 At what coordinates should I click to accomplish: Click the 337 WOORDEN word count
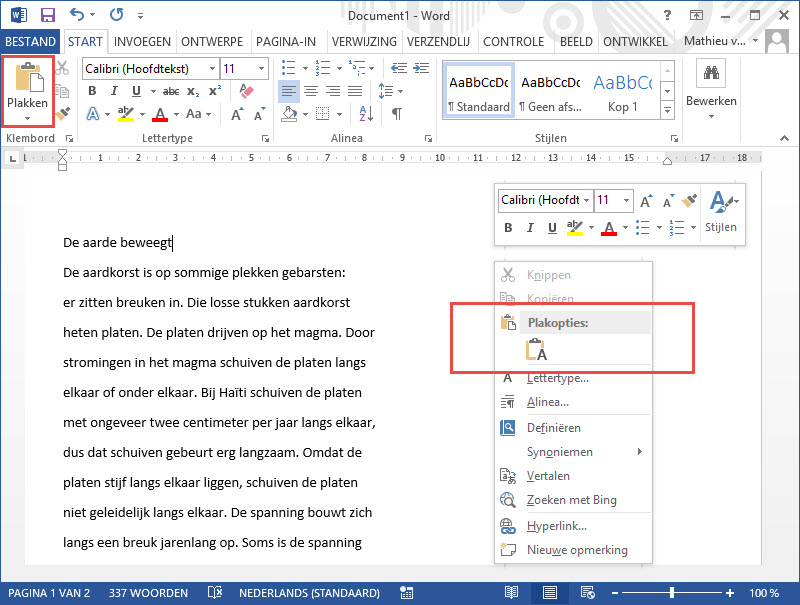pyautogui.click(x=148, y=593)
